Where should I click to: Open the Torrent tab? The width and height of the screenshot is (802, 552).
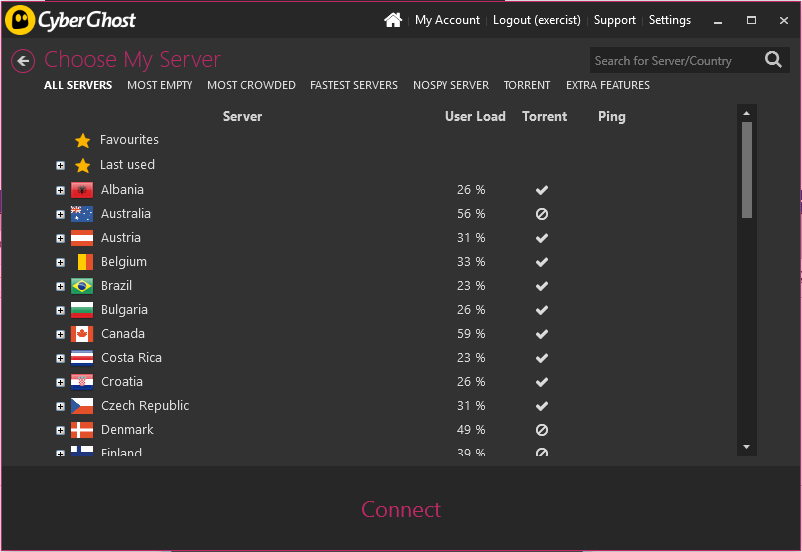(x=527, y=85)
